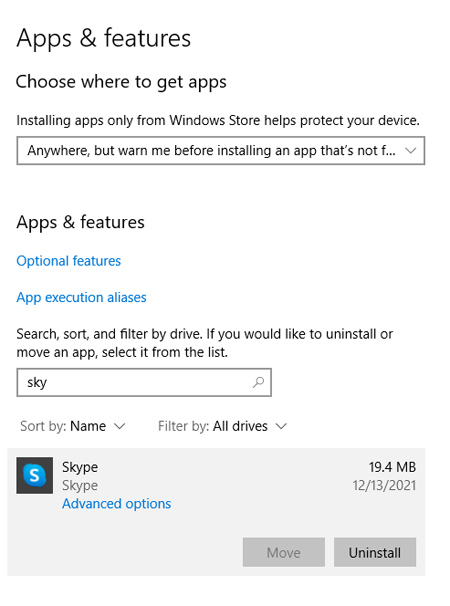The height and width of the screenshot is (606, 450).
Task: Open the Filter by All drives dropdown
Action: pos(222,426)
